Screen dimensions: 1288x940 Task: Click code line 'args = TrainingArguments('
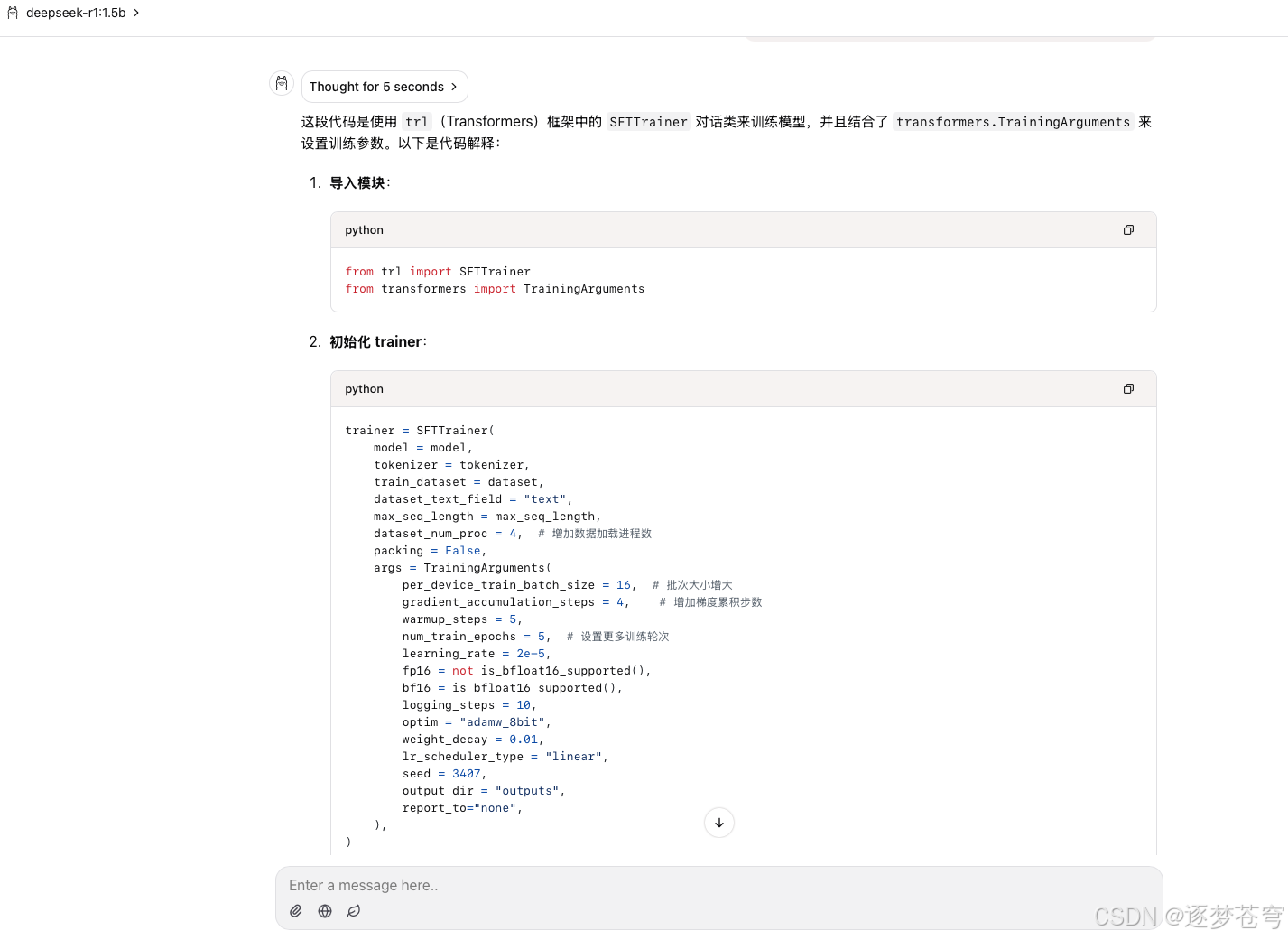pyautogui.click(x=462, y=568)
